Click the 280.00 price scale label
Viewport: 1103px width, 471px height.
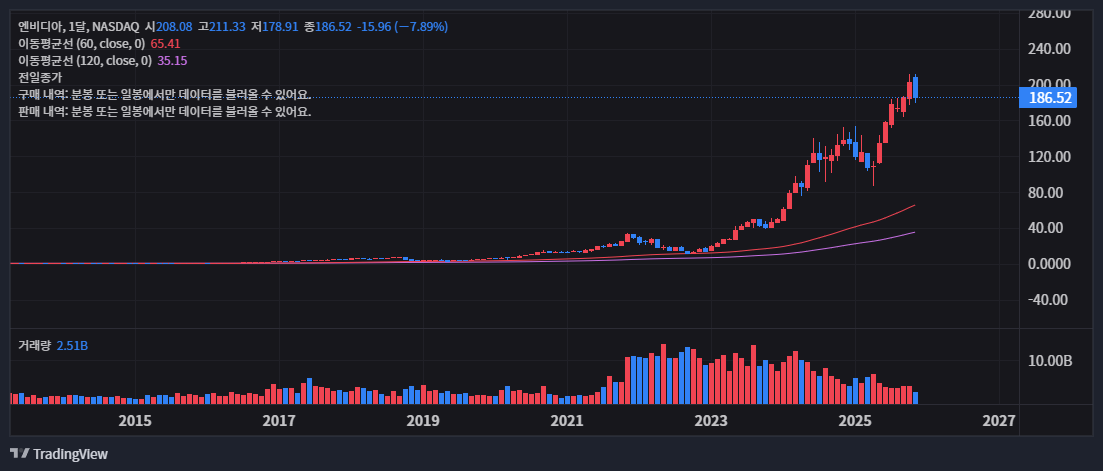pyautogui.click(x=1049, y=13)
